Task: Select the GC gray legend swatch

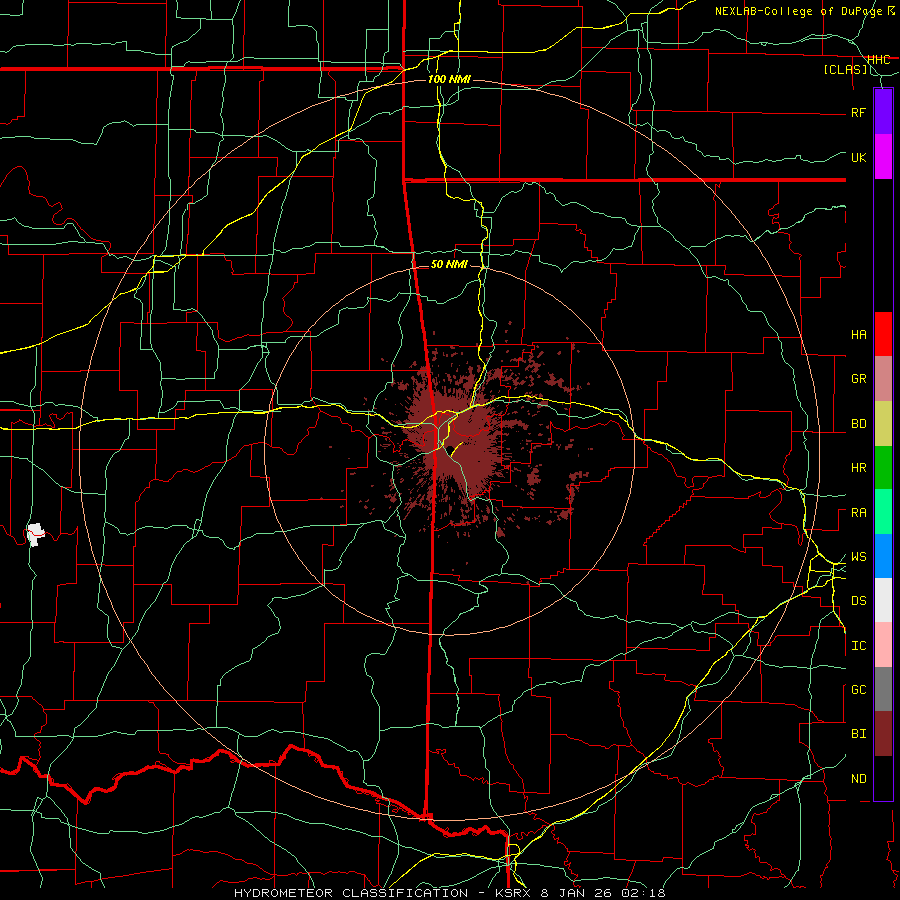Action: pos(883,689)
